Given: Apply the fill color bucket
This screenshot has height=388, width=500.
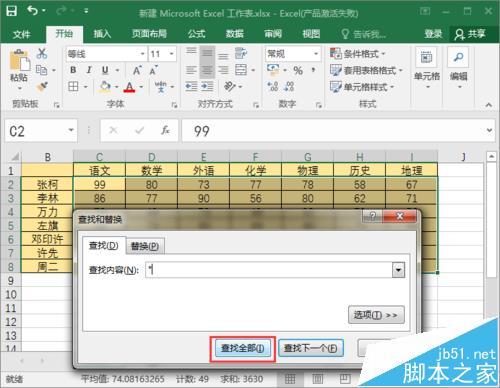Looking at the screenshot, I should [105, 87].
